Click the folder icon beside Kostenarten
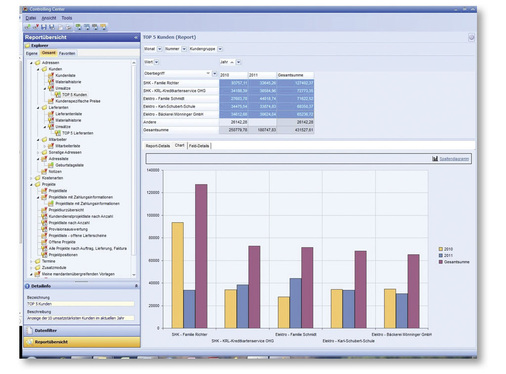This screenshot has width=506, height=374. 38,178
